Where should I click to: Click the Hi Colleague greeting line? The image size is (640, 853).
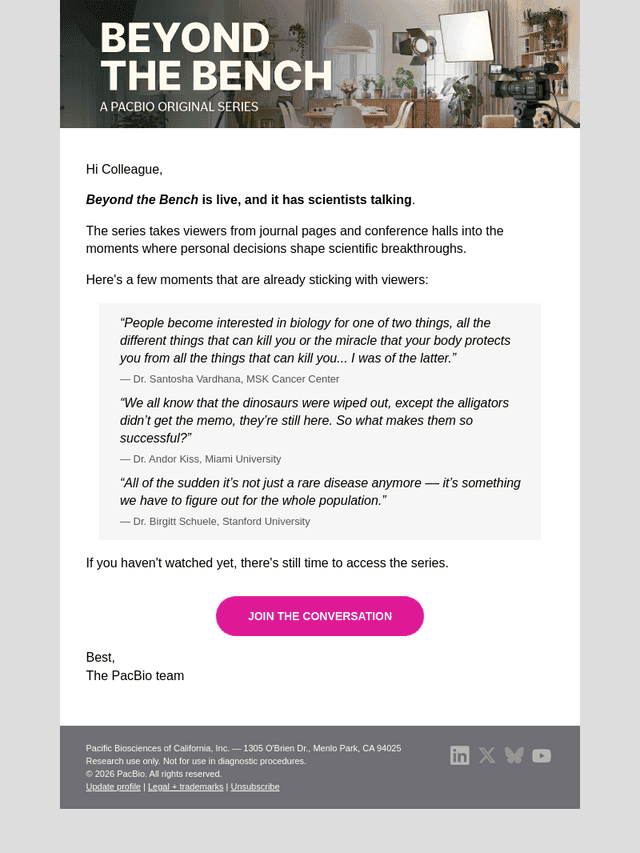click(124, 170)
